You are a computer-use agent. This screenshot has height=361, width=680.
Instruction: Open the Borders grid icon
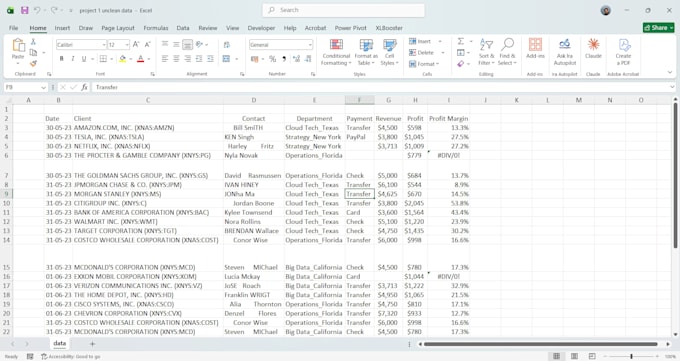point(103,59)
